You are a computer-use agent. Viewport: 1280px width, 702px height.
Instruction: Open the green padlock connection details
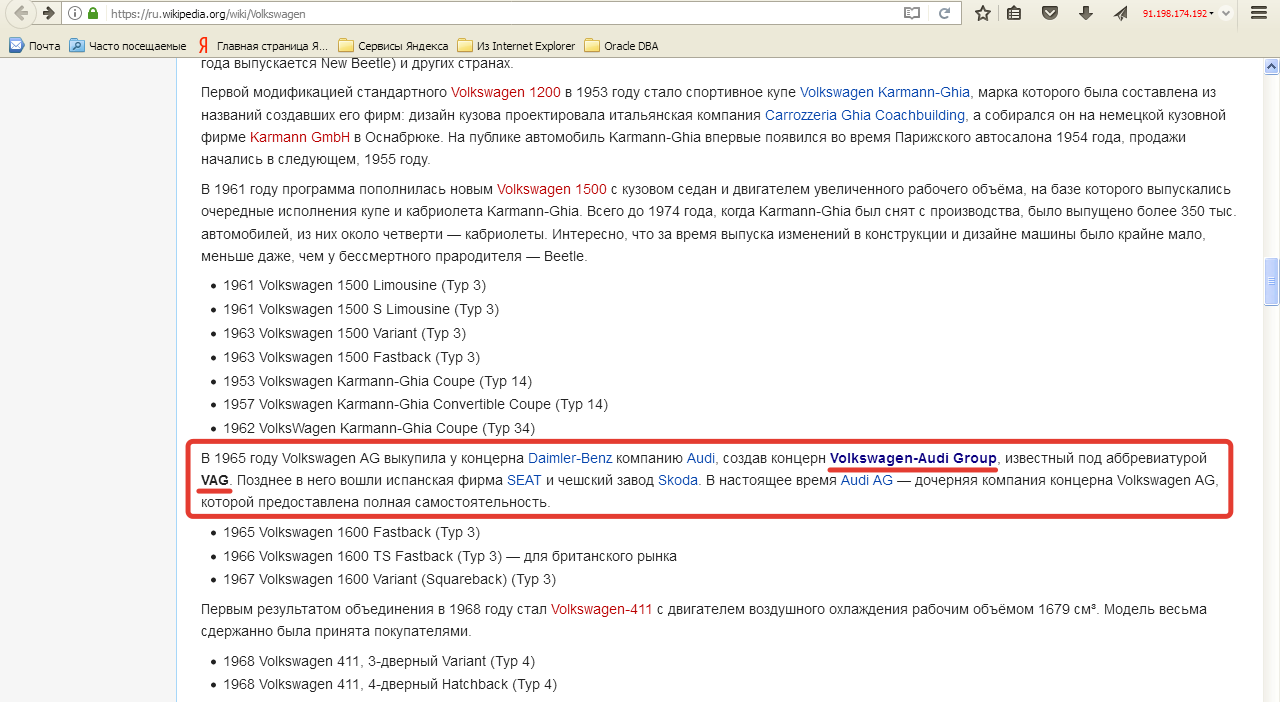point(93,14)
